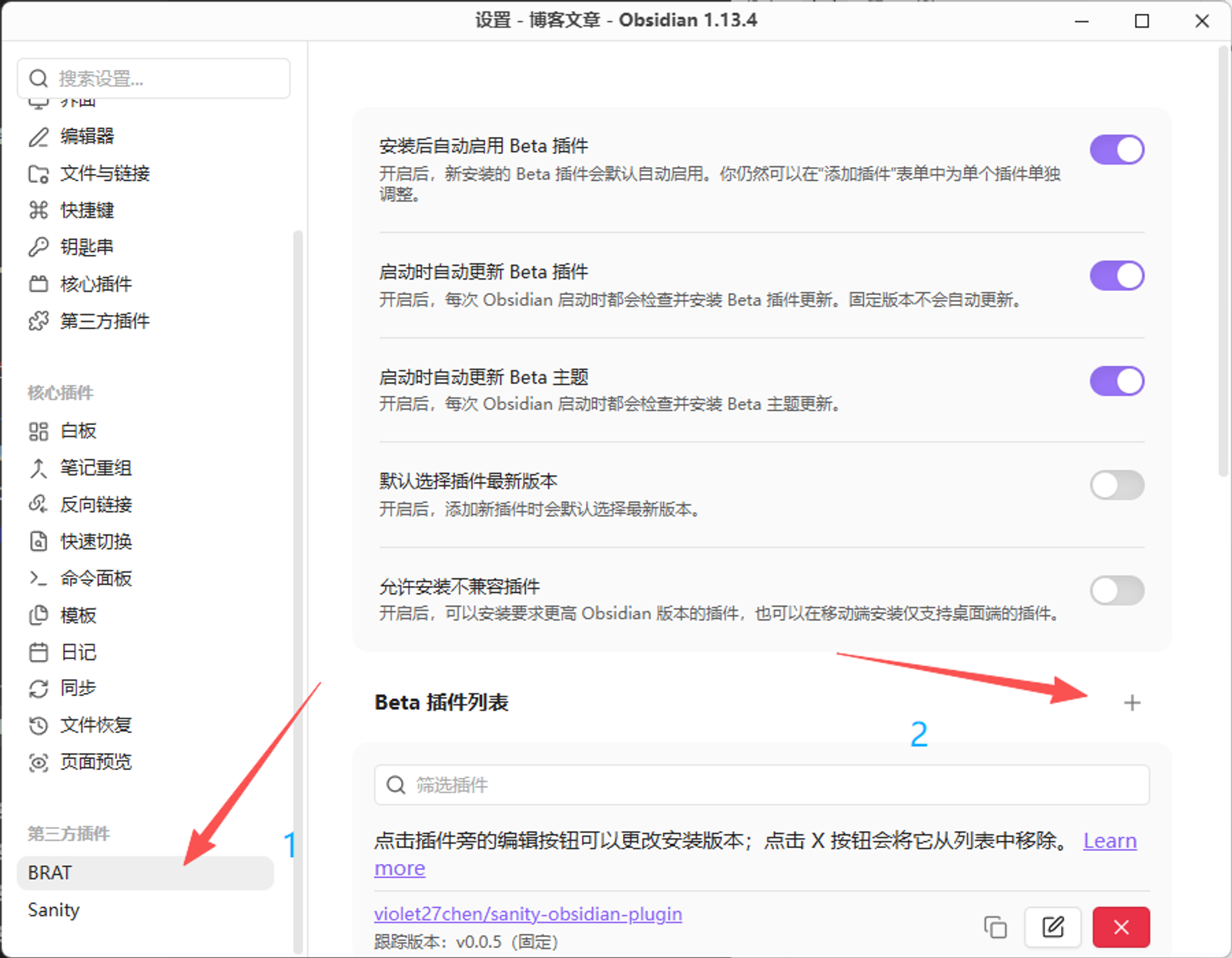Remove sanity-obsidian-plugin with the red X button
This screenshot has width=1232, height=958.
1121,926
